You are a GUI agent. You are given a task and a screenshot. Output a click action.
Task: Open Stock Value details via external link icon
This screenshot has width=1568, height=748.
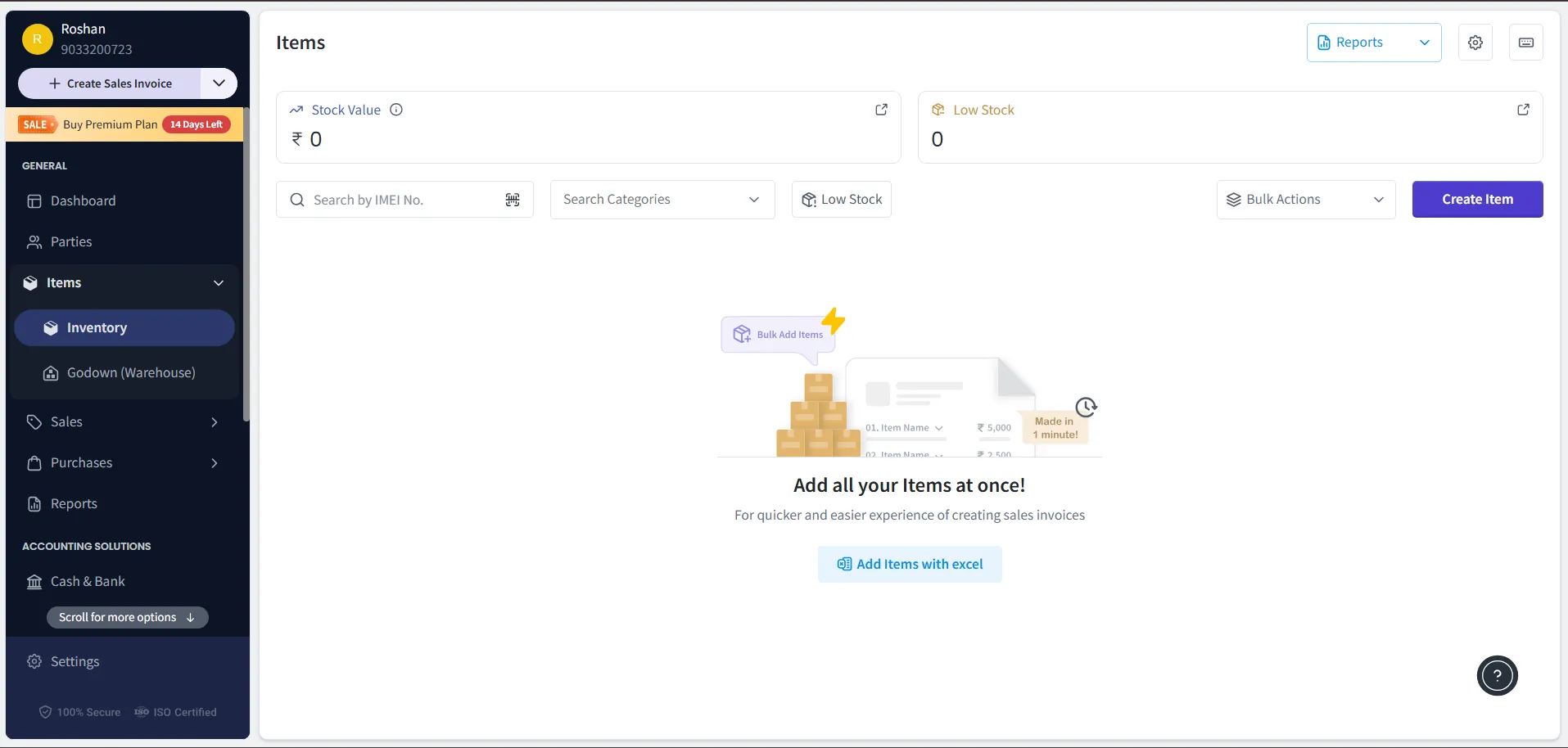[881, 110]
